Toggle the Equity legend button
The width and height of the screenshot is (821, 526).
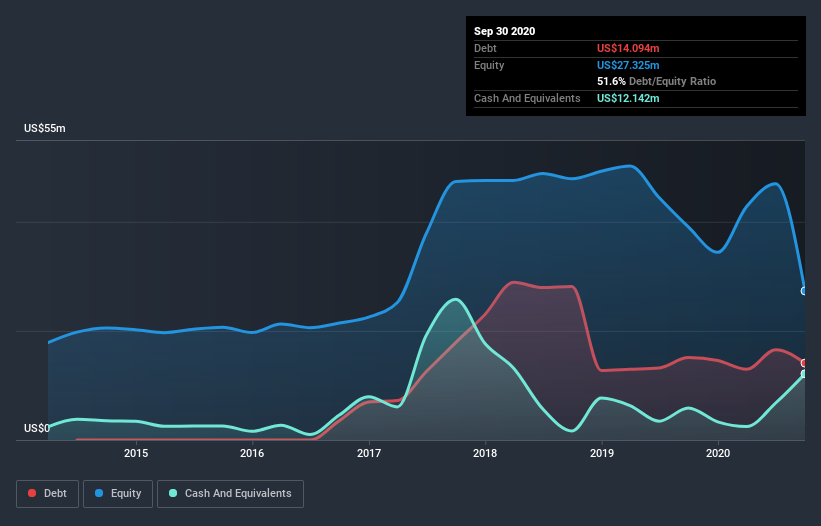click(x=118, y=494)
